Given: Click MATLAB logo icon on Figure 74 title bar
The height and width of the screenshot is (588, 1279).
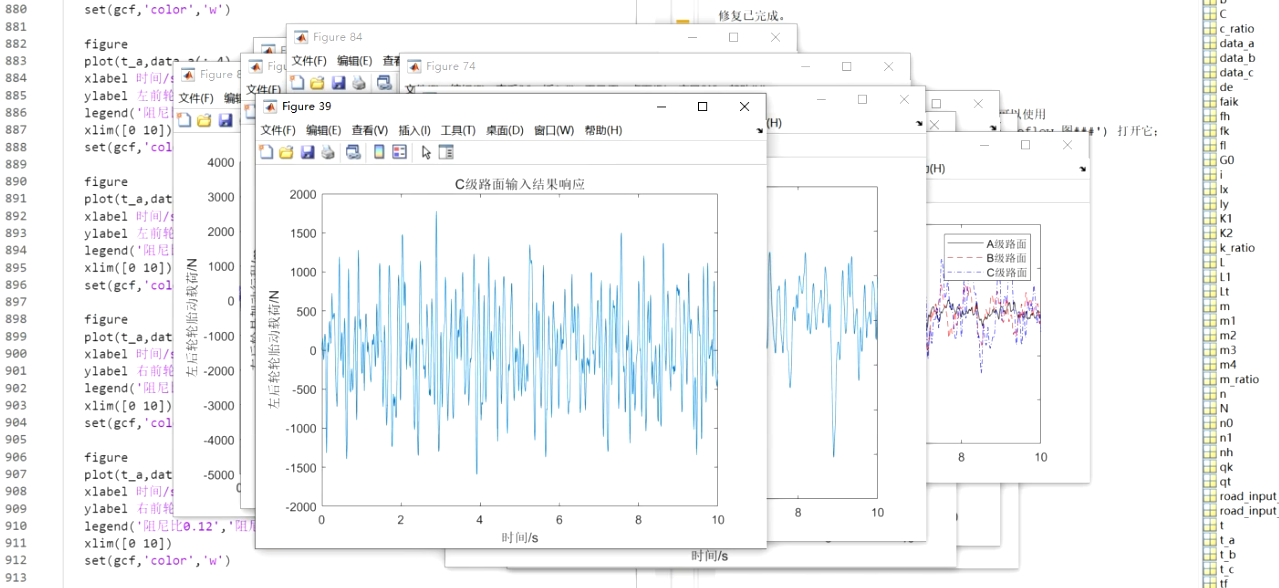Looking at the screenshot, I should point(413,66).
